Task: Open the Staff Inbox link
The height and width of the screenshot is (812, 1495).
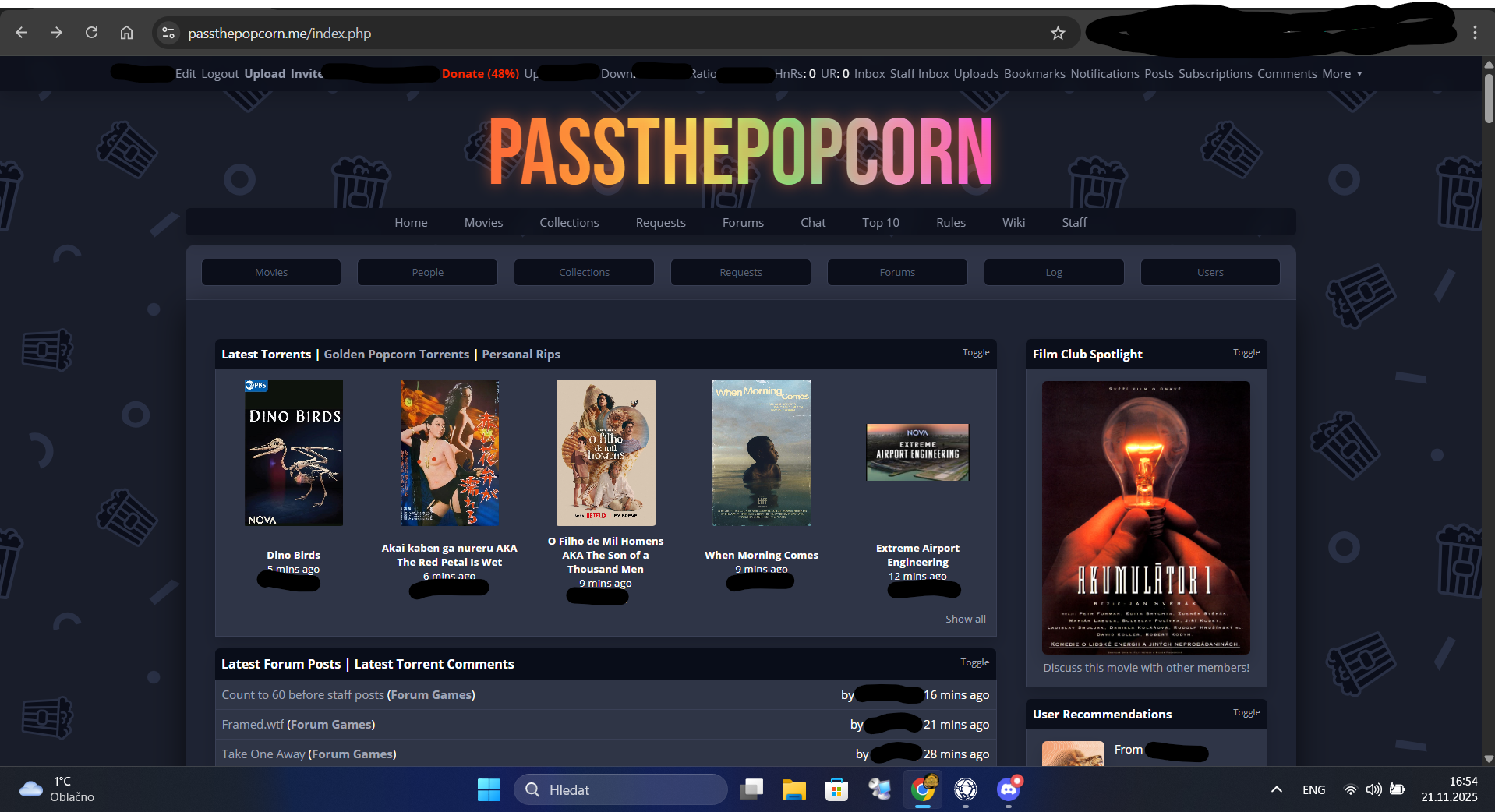Action: pos(919,74)
